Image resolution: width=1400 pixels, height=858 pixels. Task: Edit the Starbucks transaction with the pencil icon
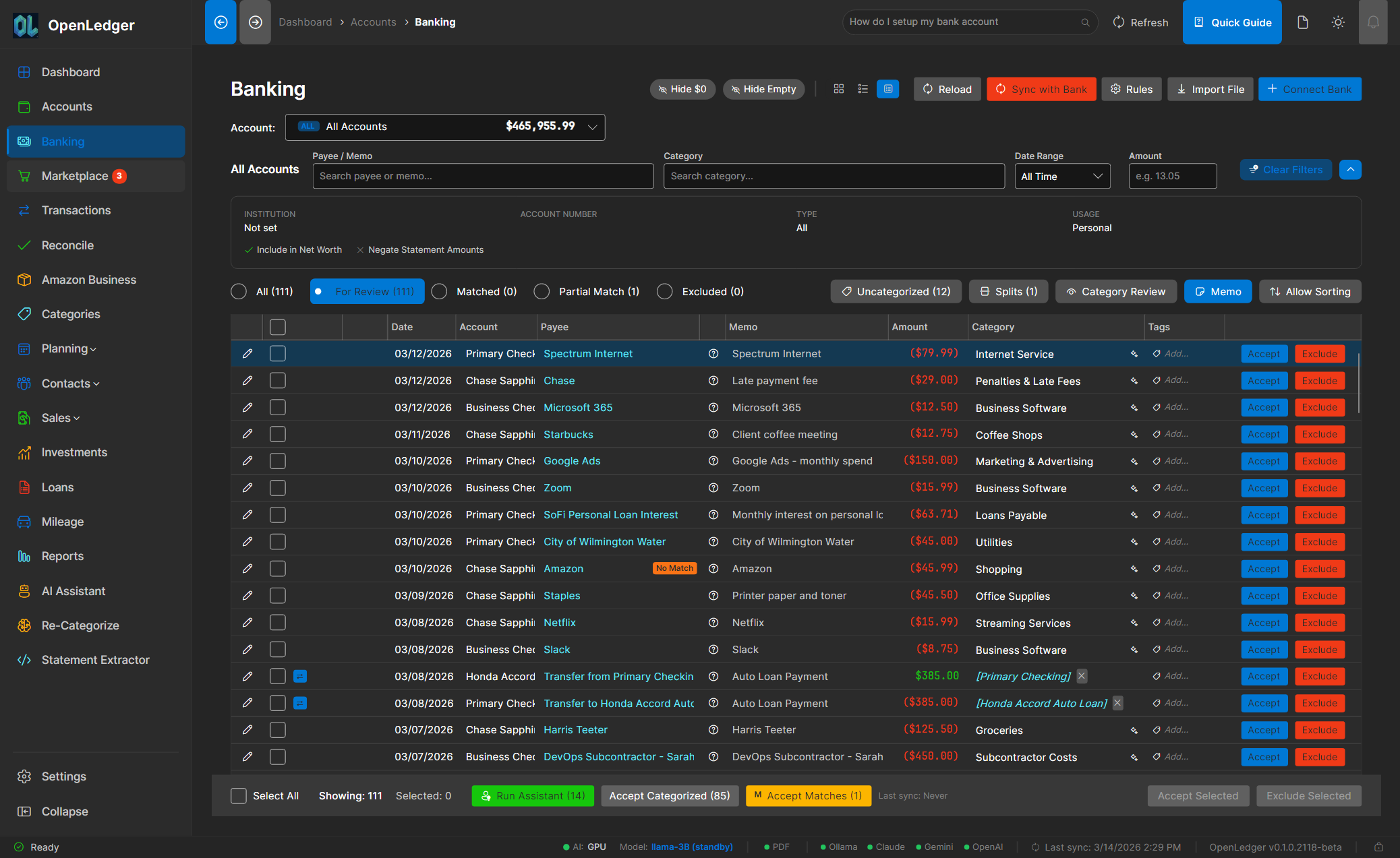(x=247, y=434)
